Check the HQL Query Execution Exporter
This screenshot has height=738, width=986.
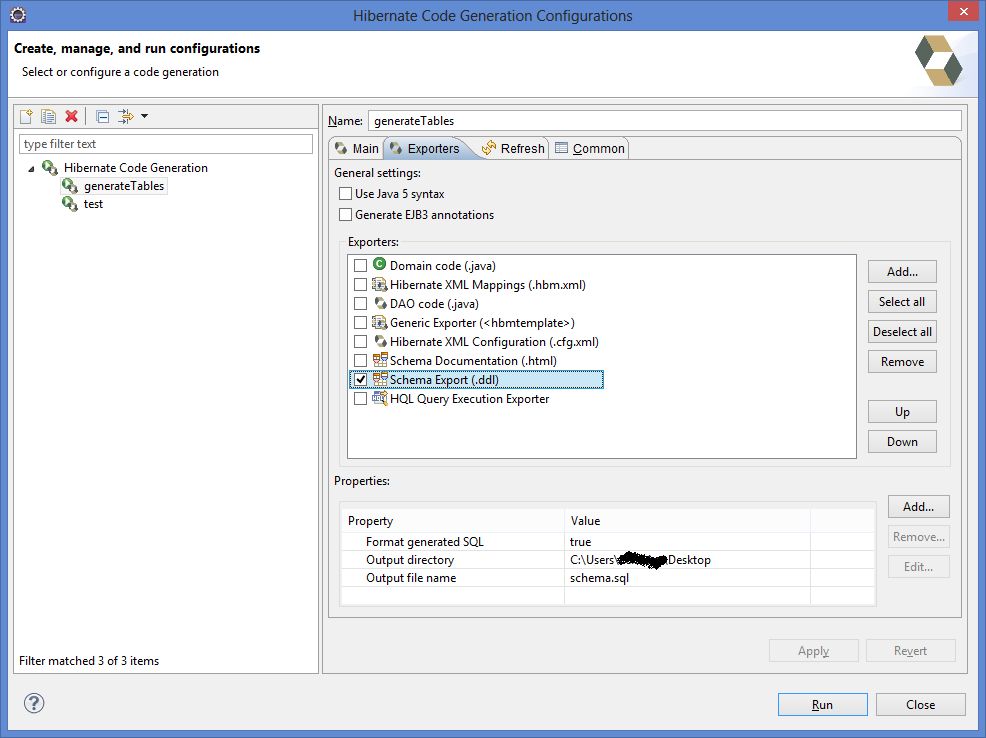360,399
